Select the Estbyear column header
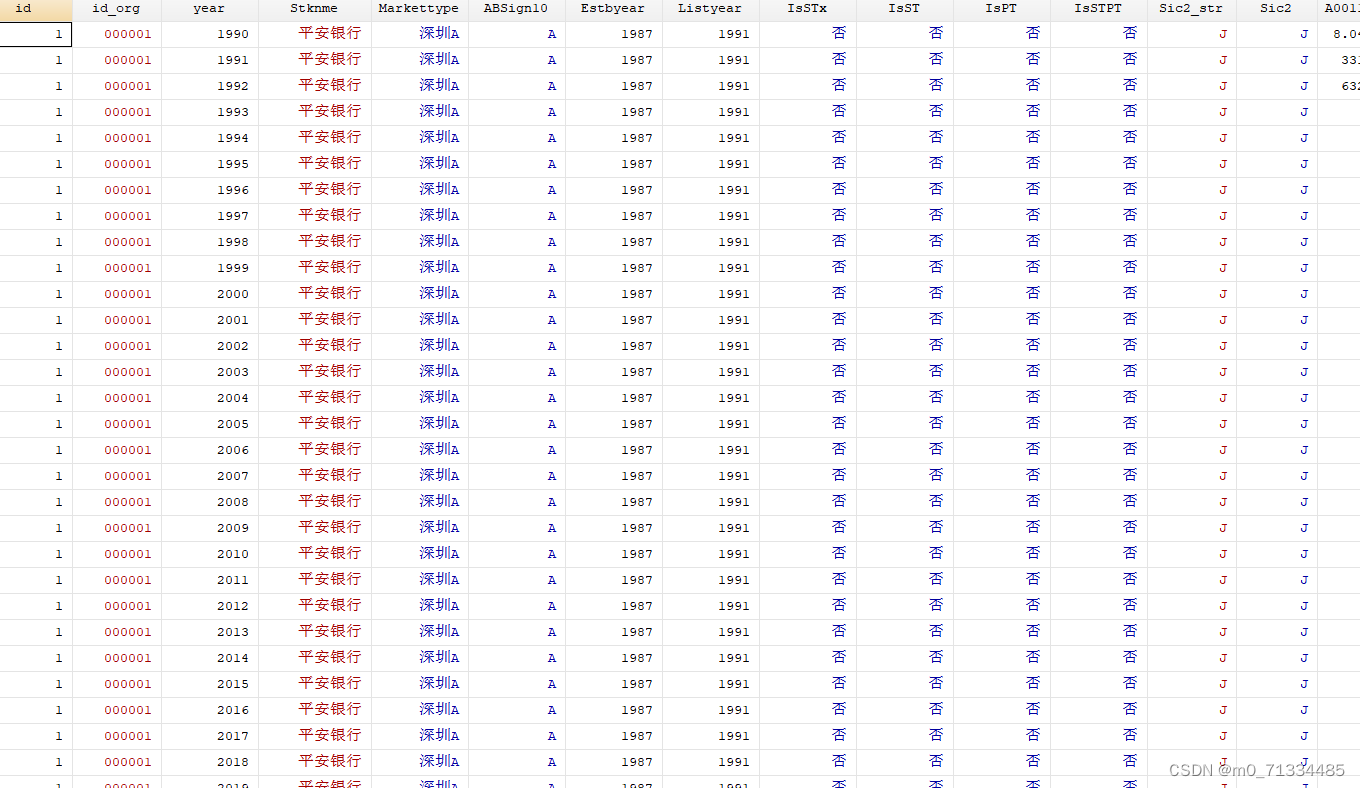 [613, 8]
